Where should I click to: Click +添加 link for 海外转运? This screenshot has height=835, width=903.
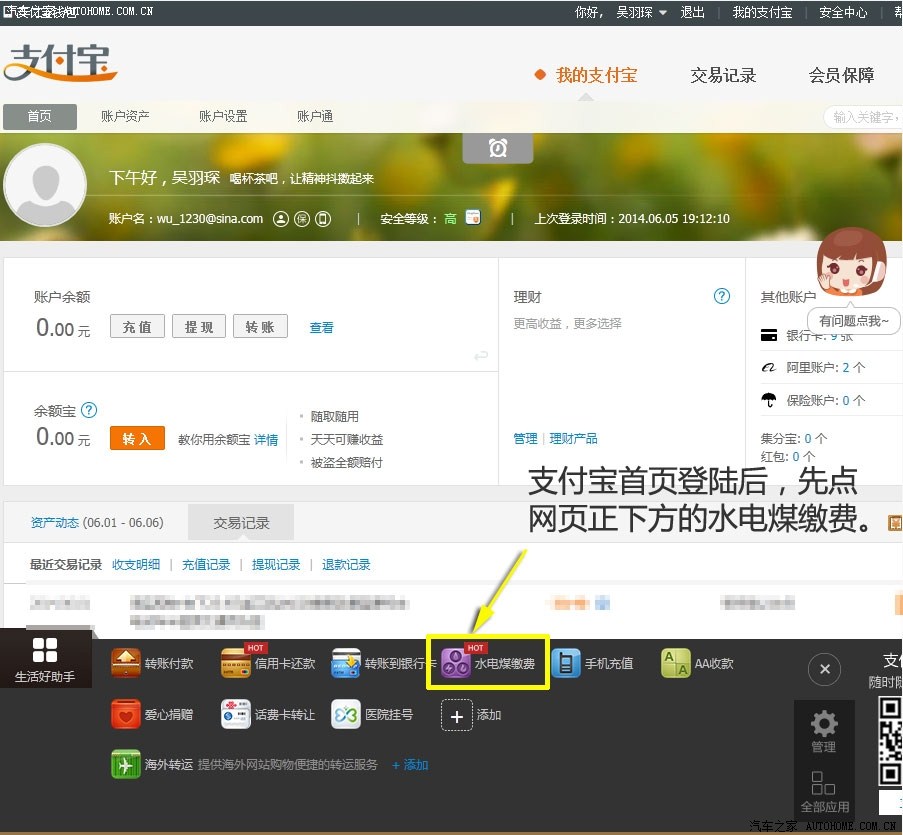[409, 765]
